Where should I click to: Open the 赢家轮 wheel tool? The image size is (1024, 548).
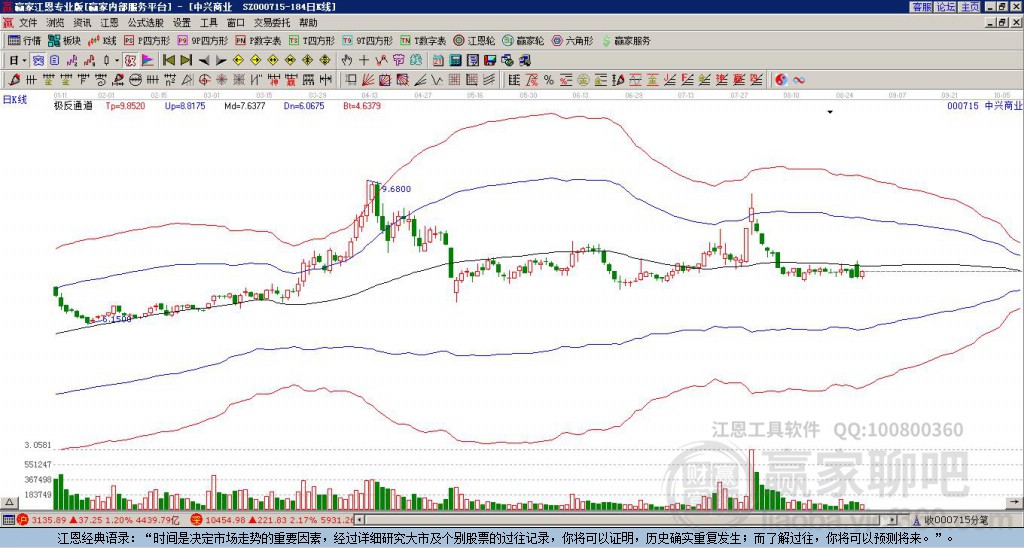tap(523, 40)
